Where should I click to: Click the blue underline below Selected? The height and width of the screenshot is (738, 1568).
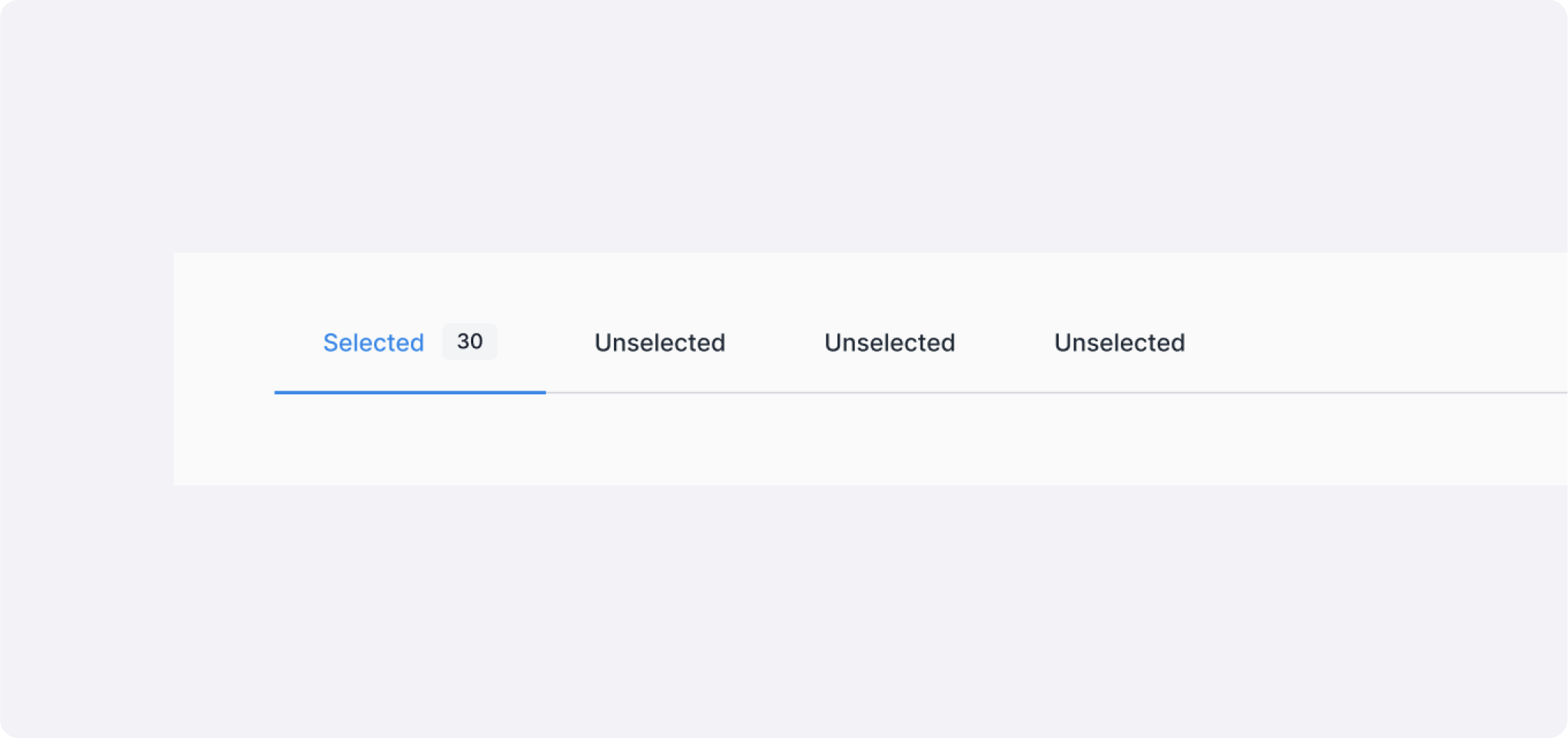409,392
